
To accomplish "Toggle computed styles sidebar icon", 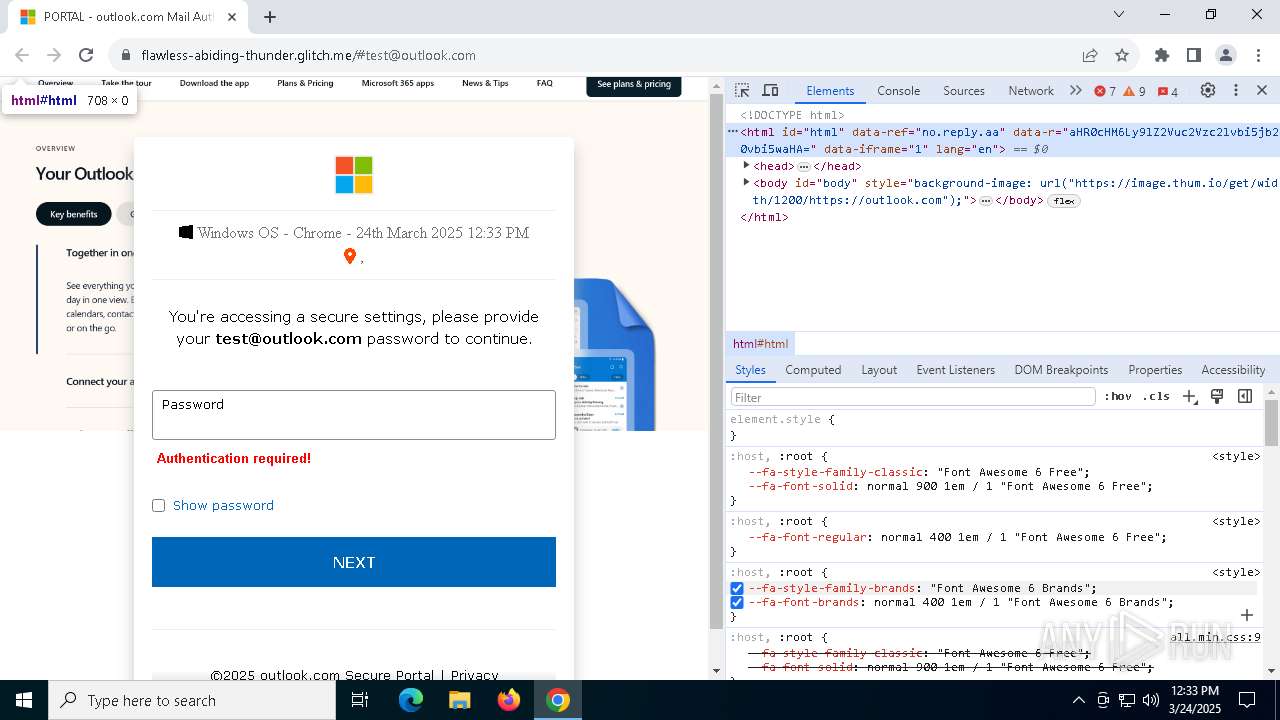I will point(1245,396).
